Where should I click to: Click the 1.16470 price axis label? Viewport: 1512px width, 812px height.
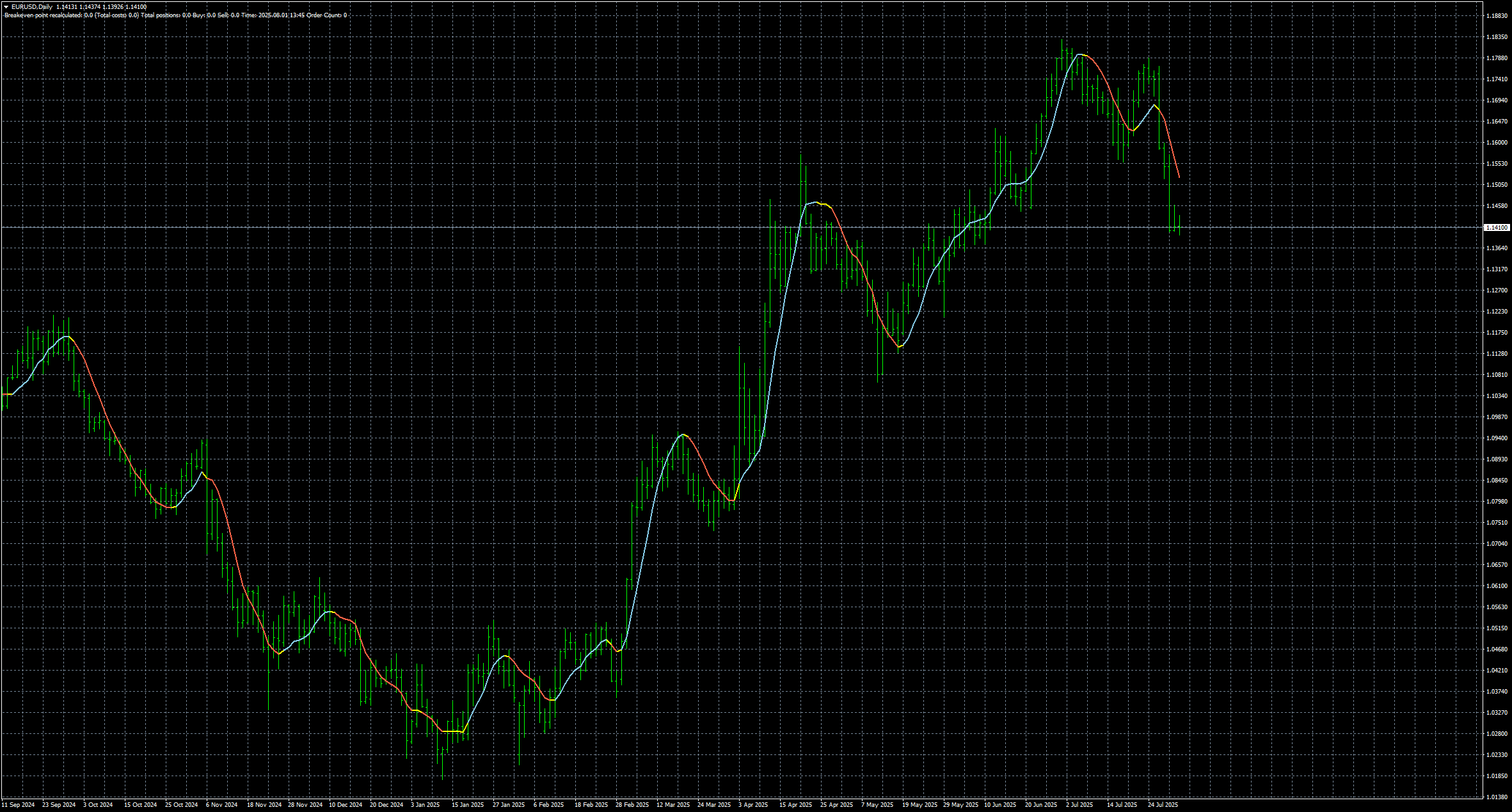(x=1497, y=122)
